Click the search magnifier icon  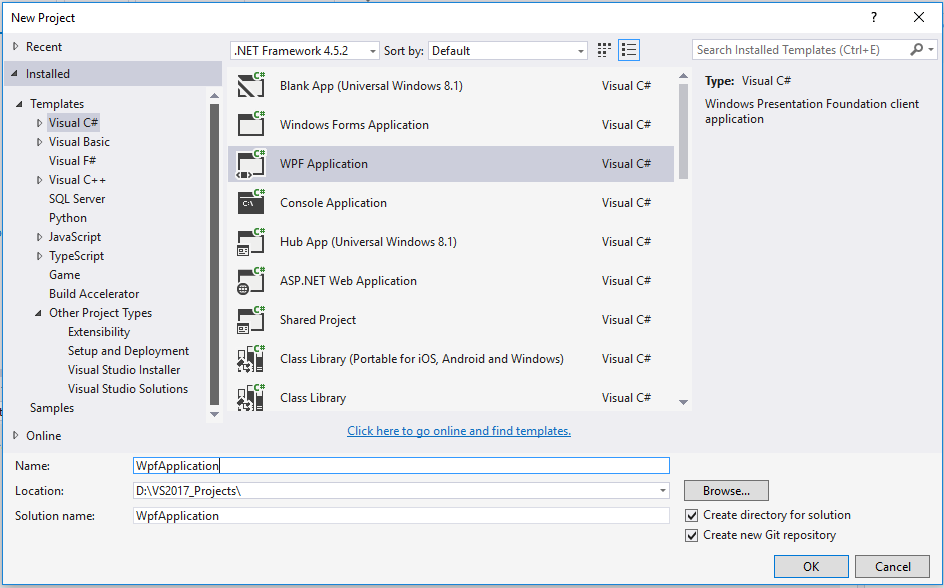917,50
